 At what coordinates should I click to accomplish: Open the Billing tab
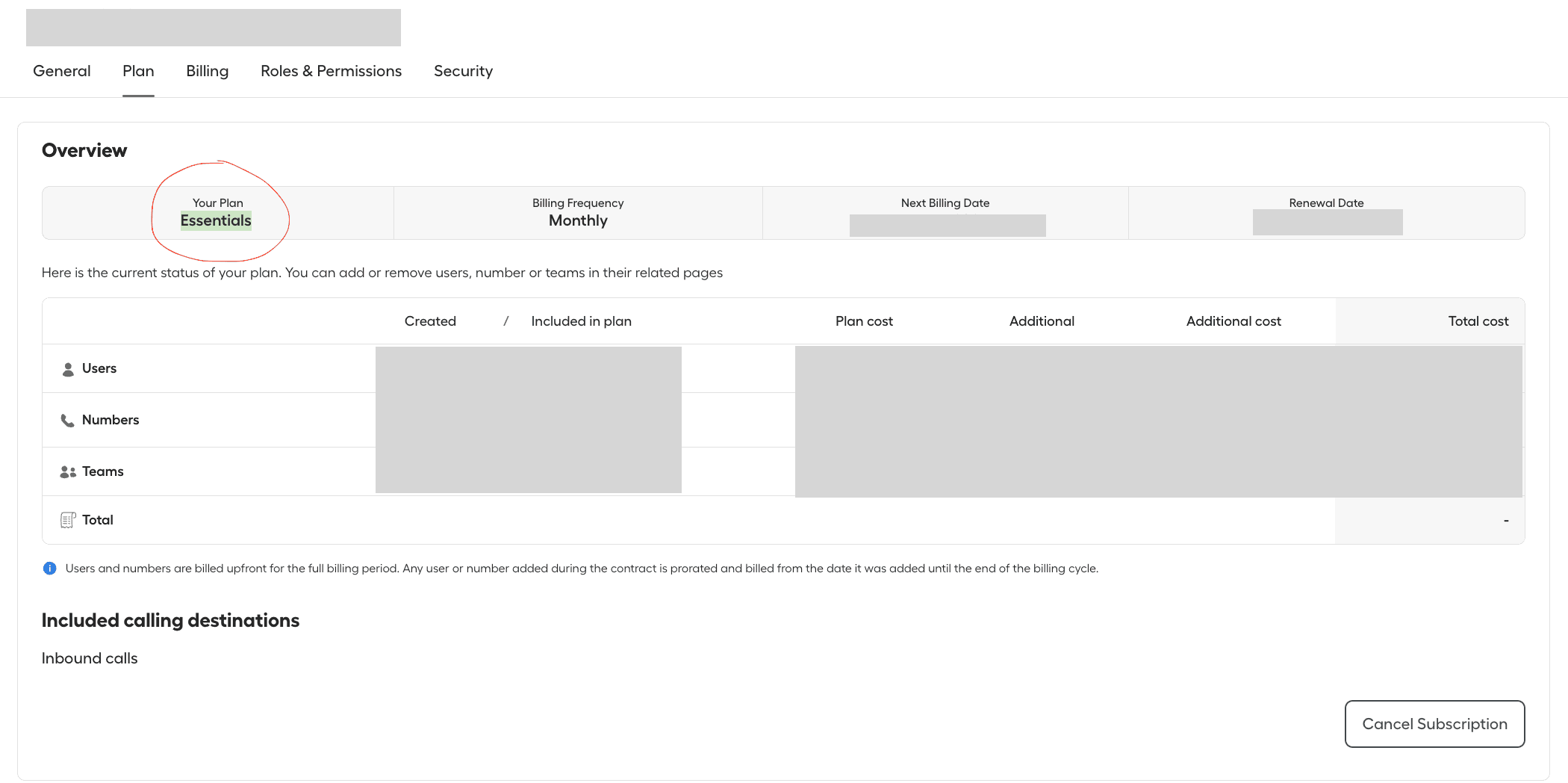(x=207, y=71)
